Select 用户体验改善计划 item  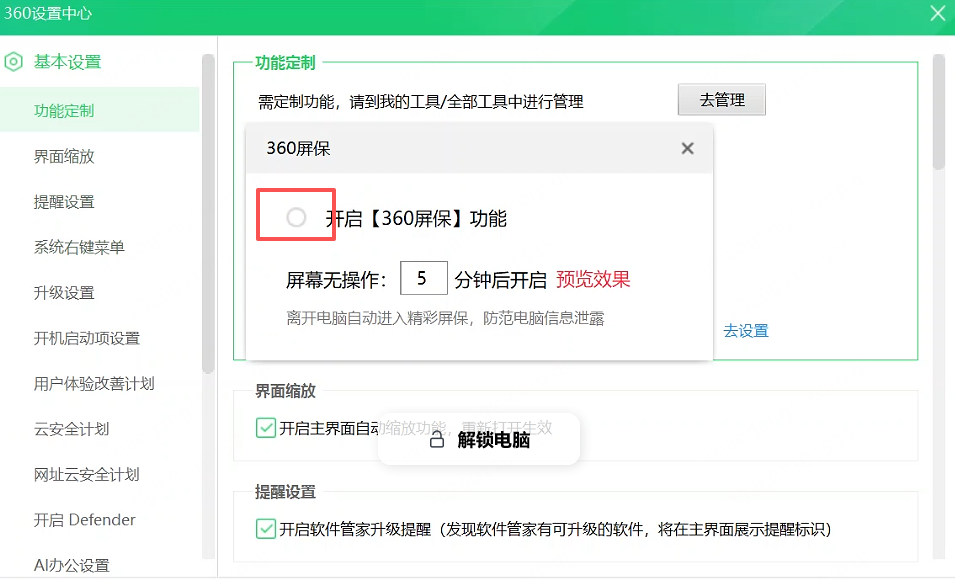coord(94,384)
